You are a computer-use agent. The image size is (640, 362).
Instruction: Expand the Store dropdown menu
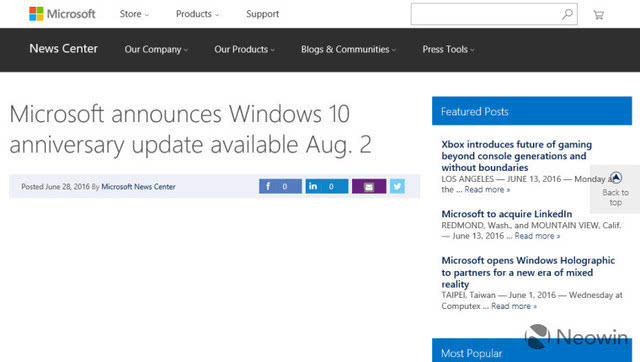coord(134,14)
